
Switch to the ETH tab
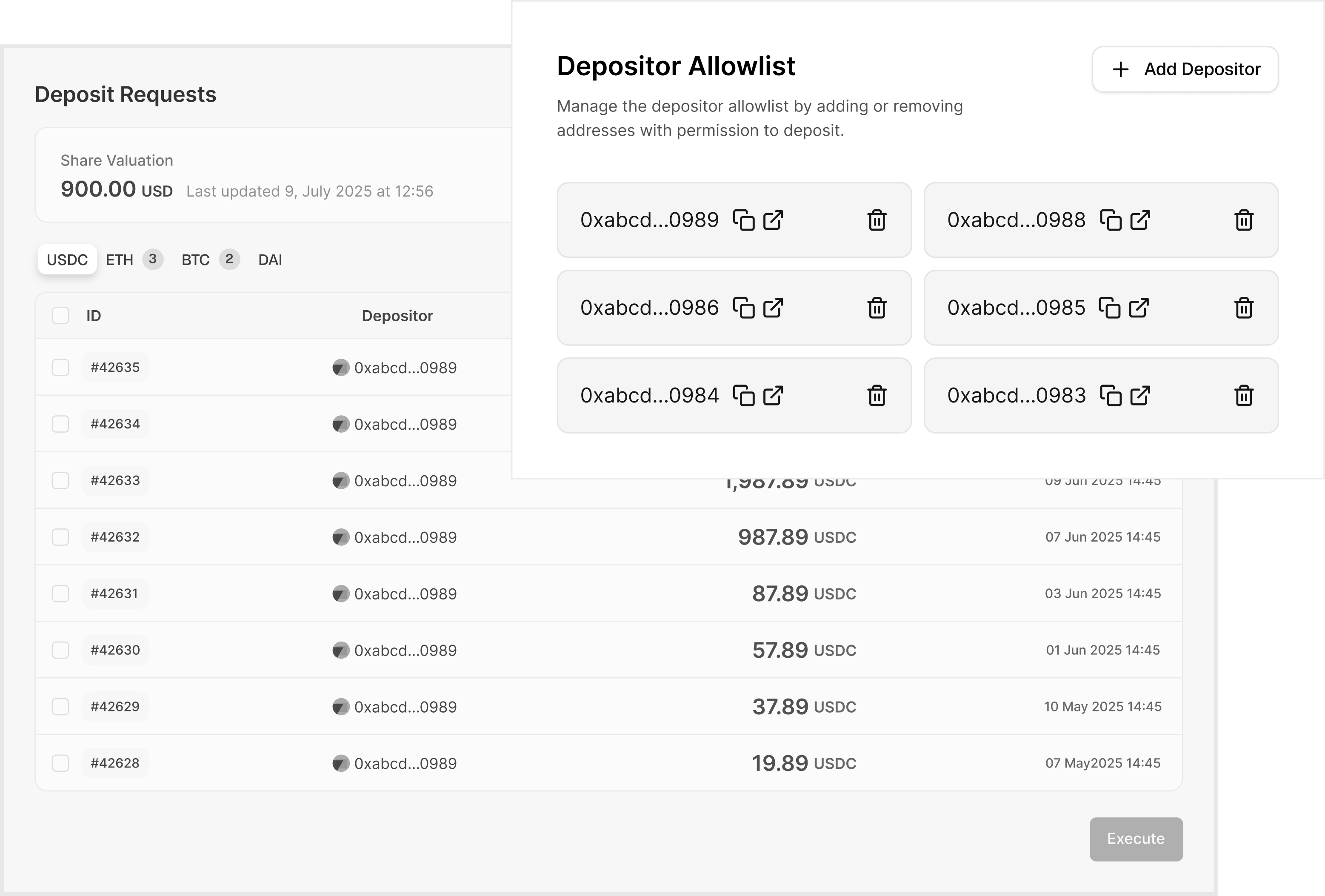(120, 260)
